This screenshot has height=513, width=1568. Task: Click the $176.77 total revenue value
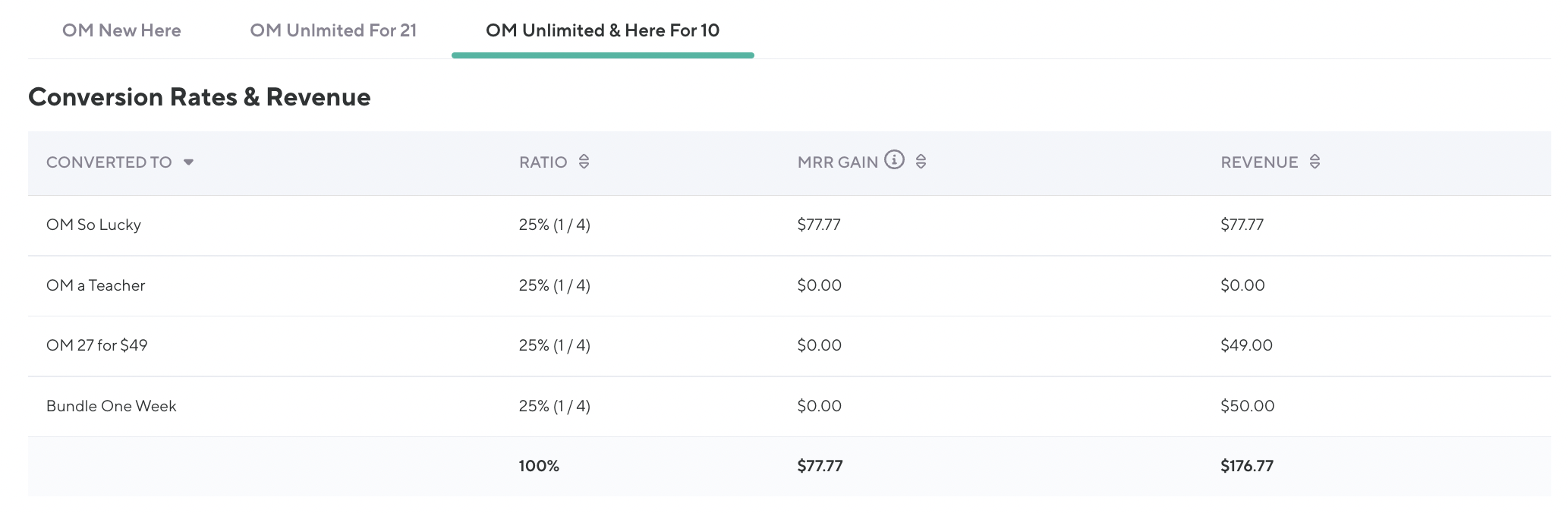1247,466
